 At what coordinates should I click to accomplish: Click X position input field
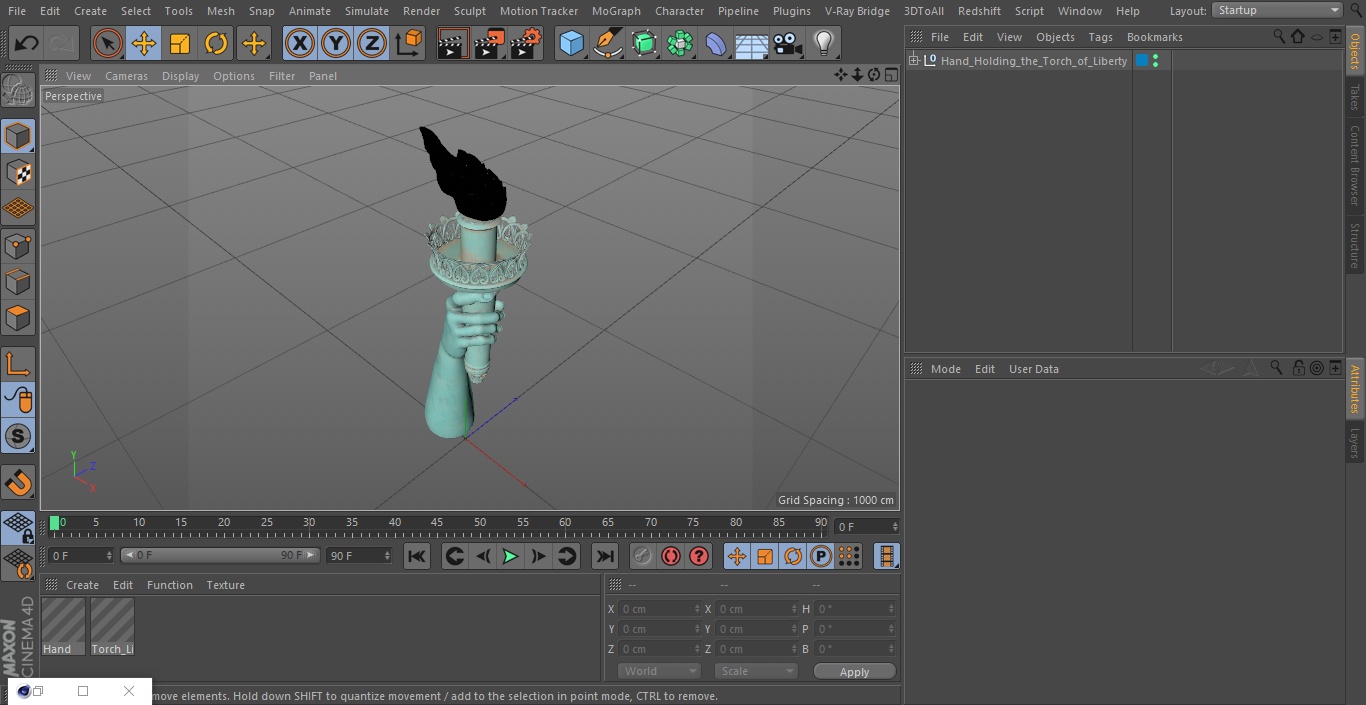658,609
